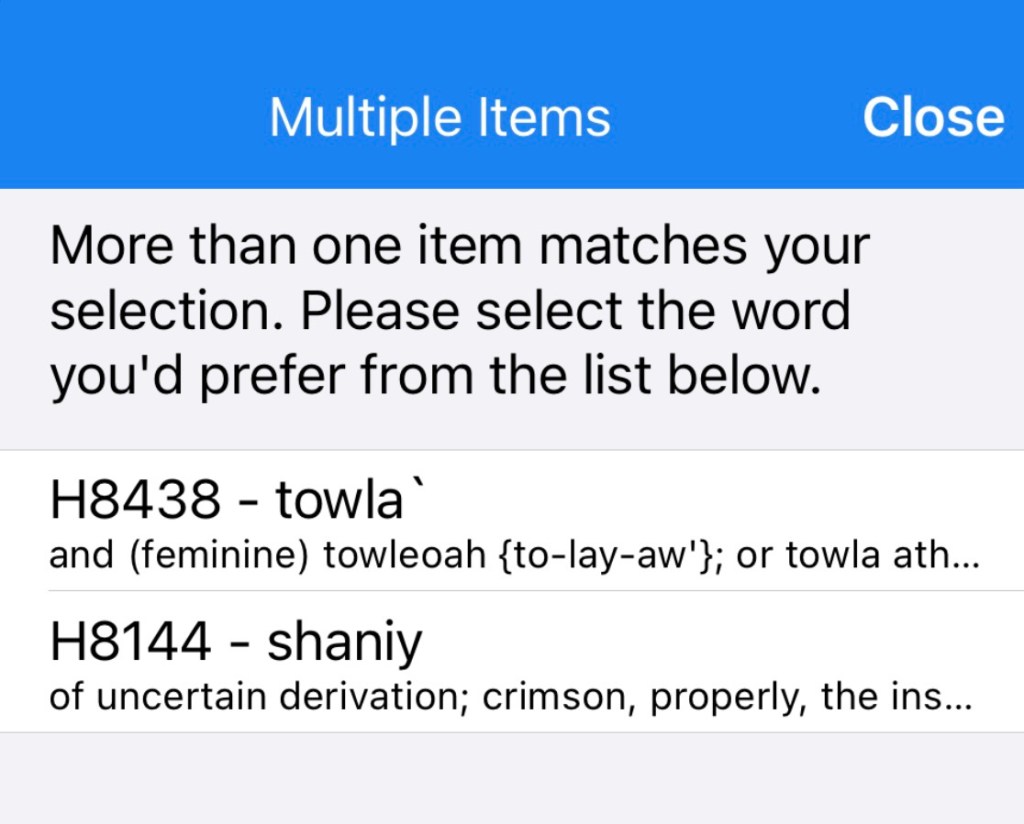Click the instruction text about multiple matches
Image resolution: width=1024 pixels, height=824 pixels.
tap(460, 311)
